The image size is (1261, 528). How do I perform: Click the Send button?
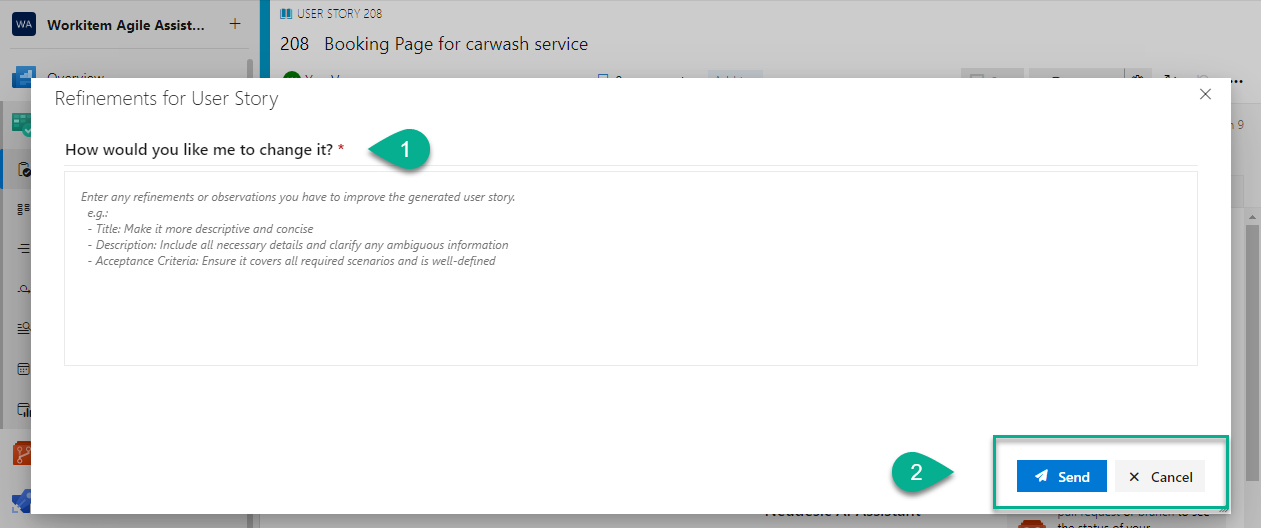point(1061,477)
